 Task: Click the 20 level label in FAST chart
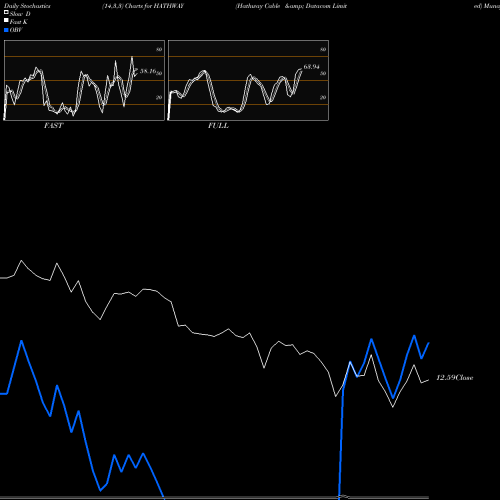pyautogui.click(x=159, y=97)
